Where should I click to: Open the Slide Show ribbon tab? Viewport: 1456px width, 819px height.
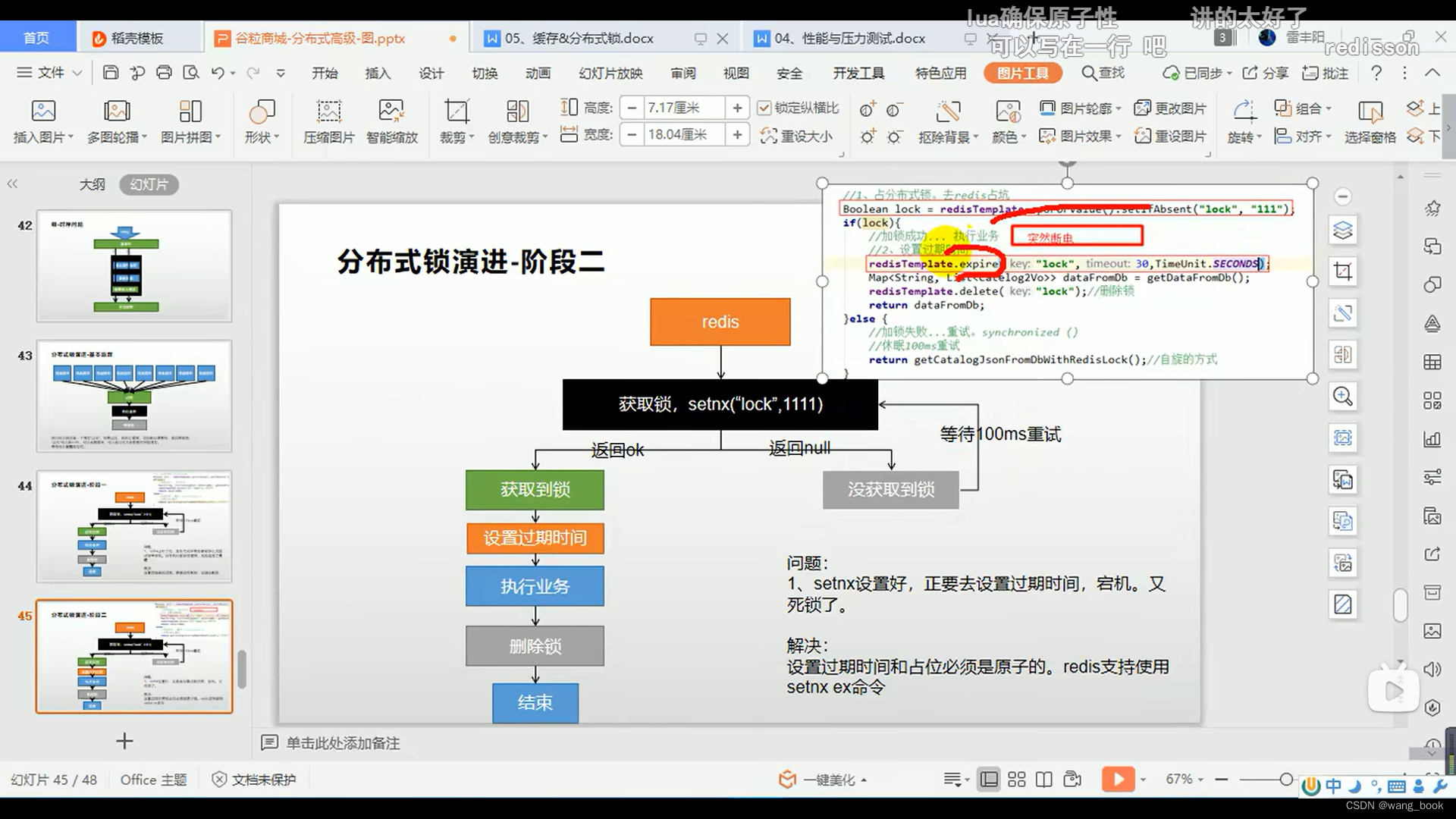(610, 73)
